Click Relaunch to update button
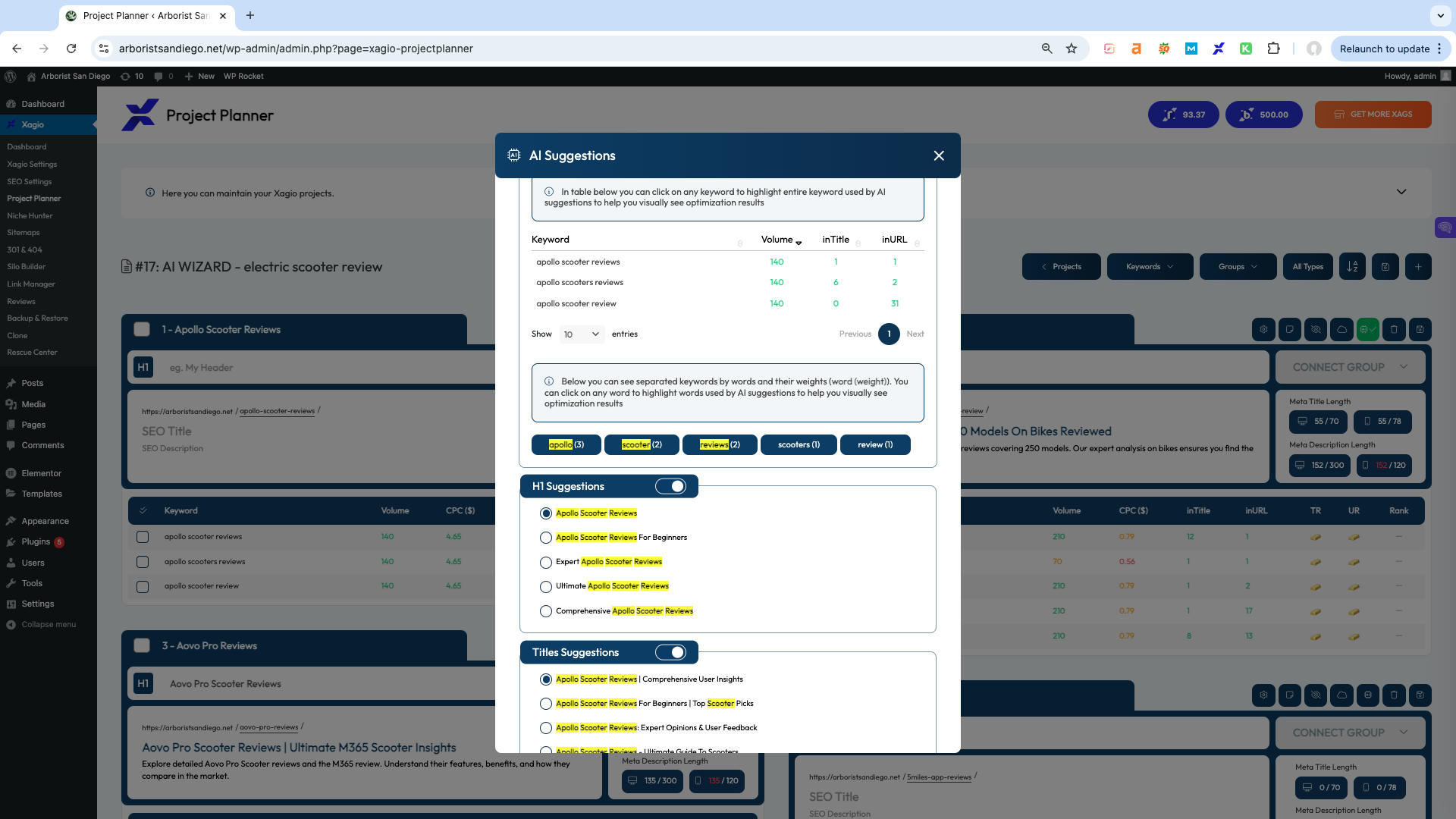Viewport: 1456px width, 819px height. pyautogui.click(x=1391, y=49)
